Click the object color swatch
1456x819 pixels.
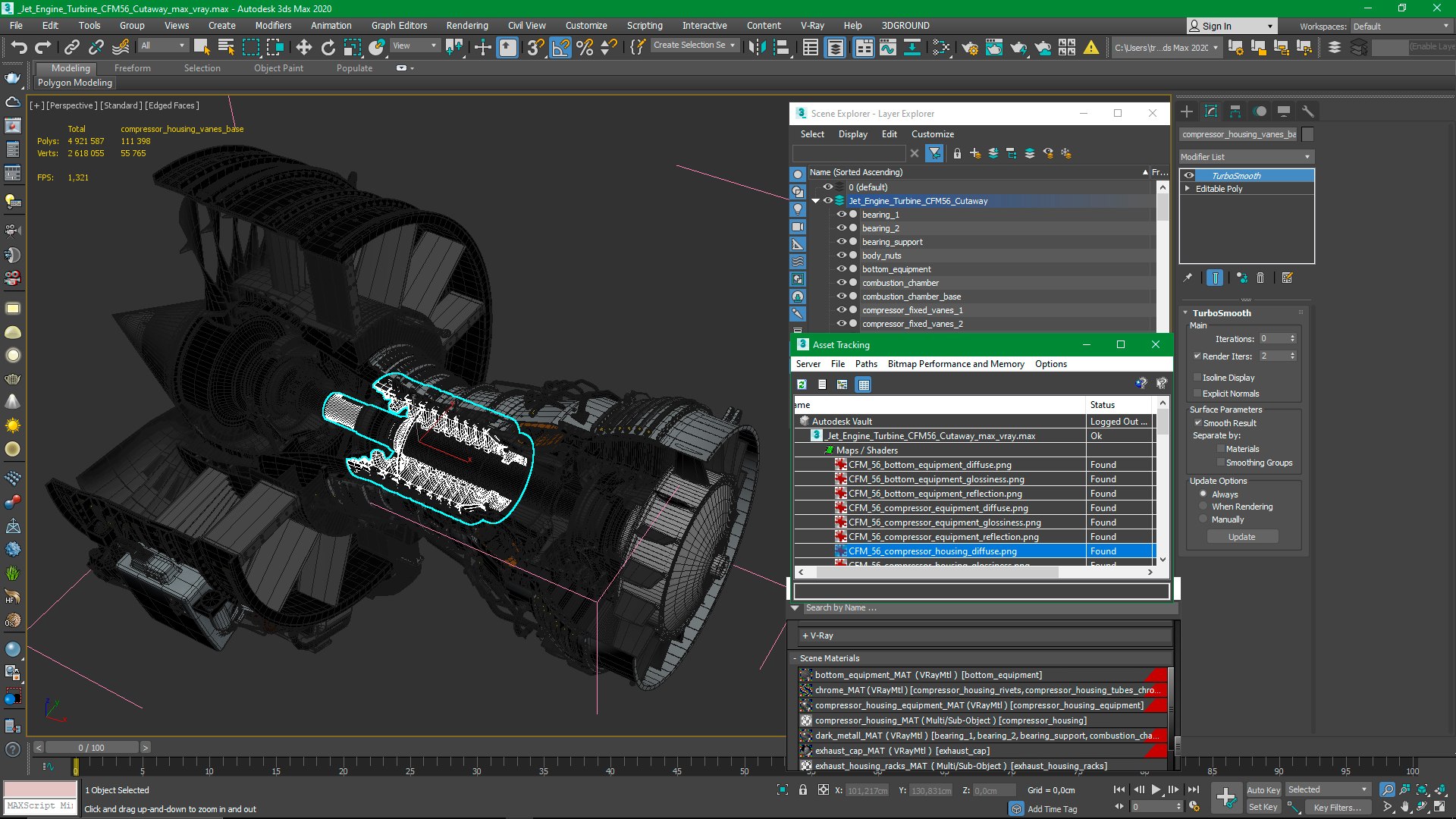[1307, 134]
